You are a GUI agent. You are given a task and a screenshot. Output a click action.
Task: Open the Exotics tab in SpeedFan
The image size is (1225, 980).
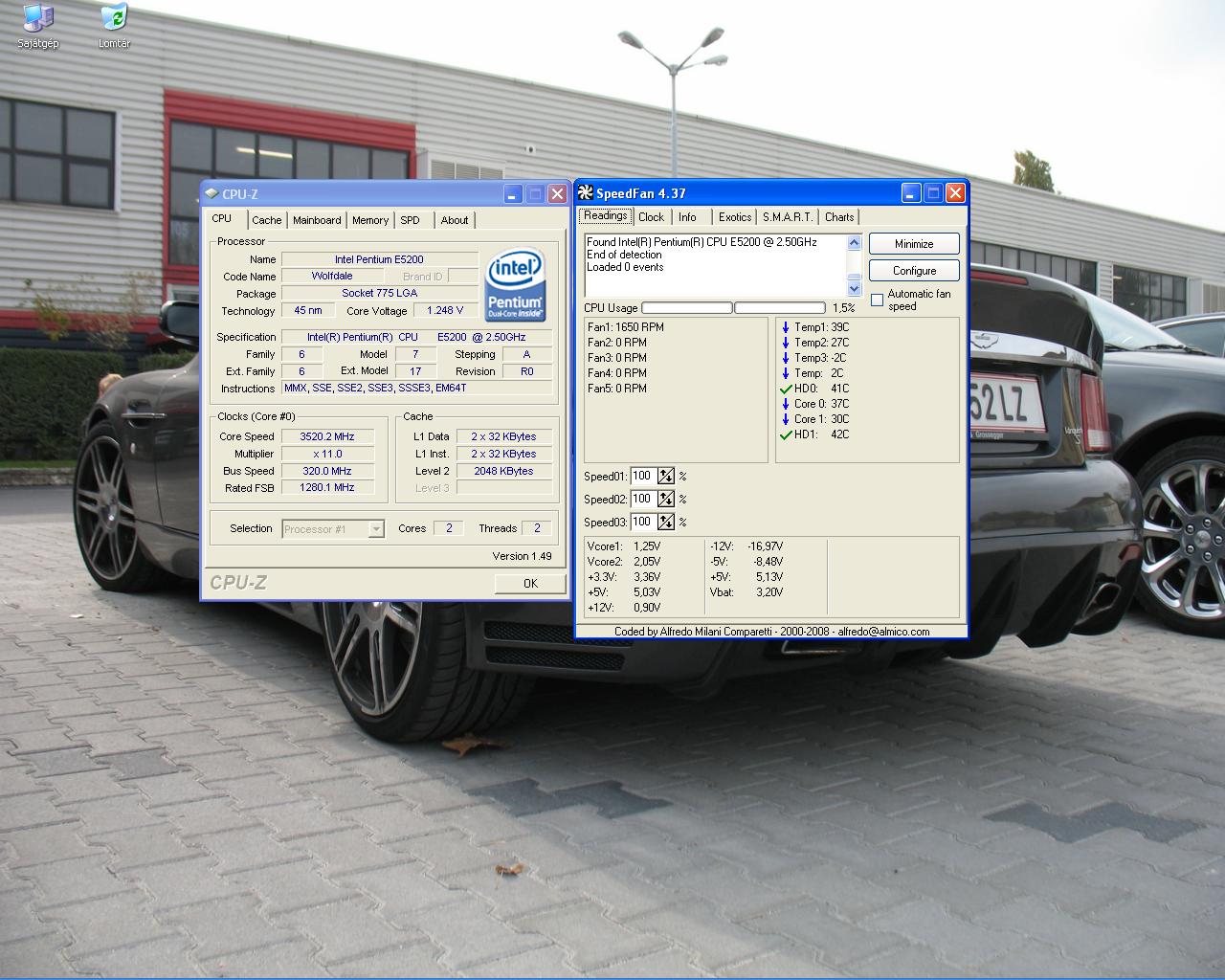tap(735, 217)
